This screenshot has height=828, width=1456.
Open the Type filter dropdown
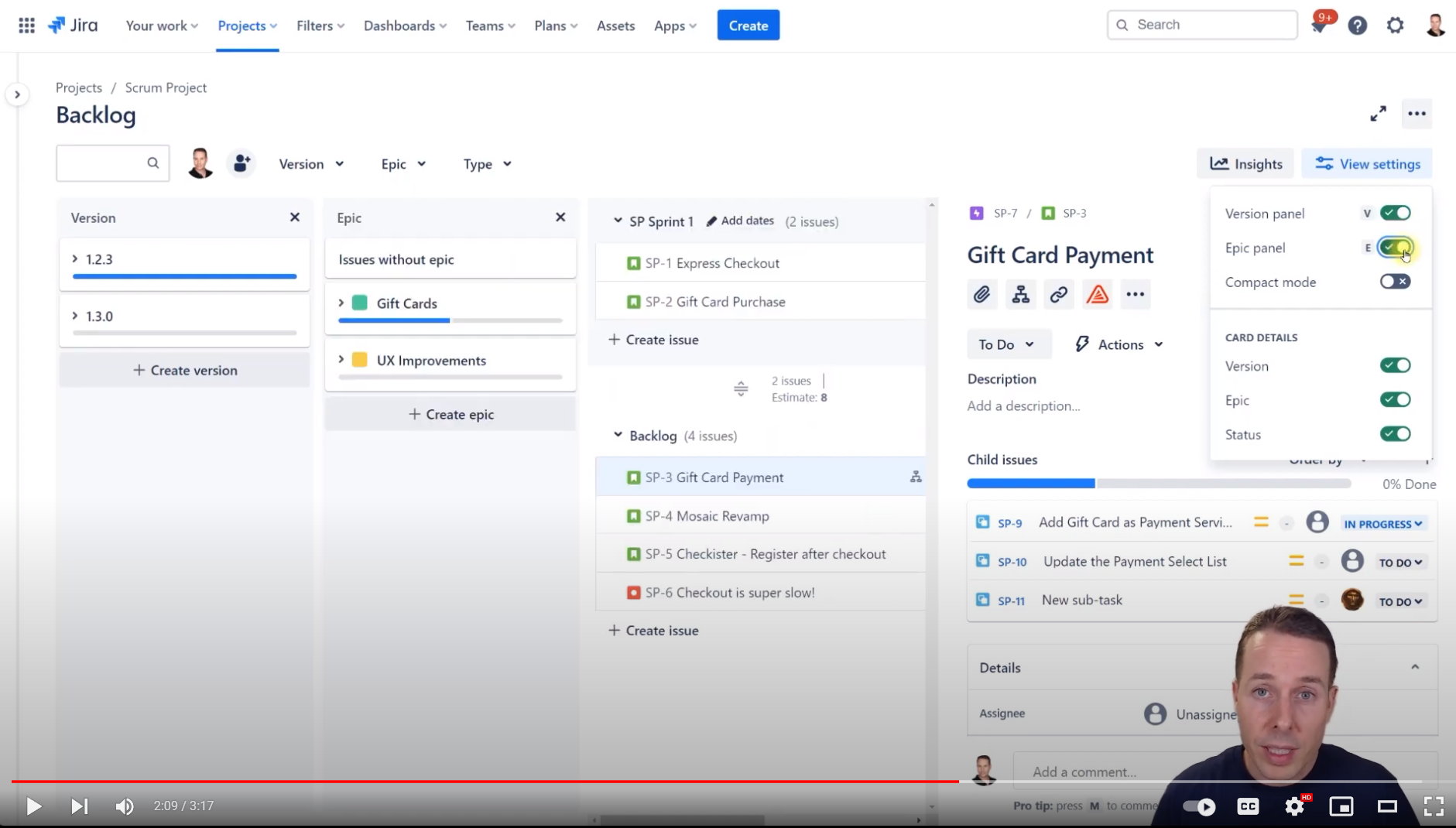(487, 164)
